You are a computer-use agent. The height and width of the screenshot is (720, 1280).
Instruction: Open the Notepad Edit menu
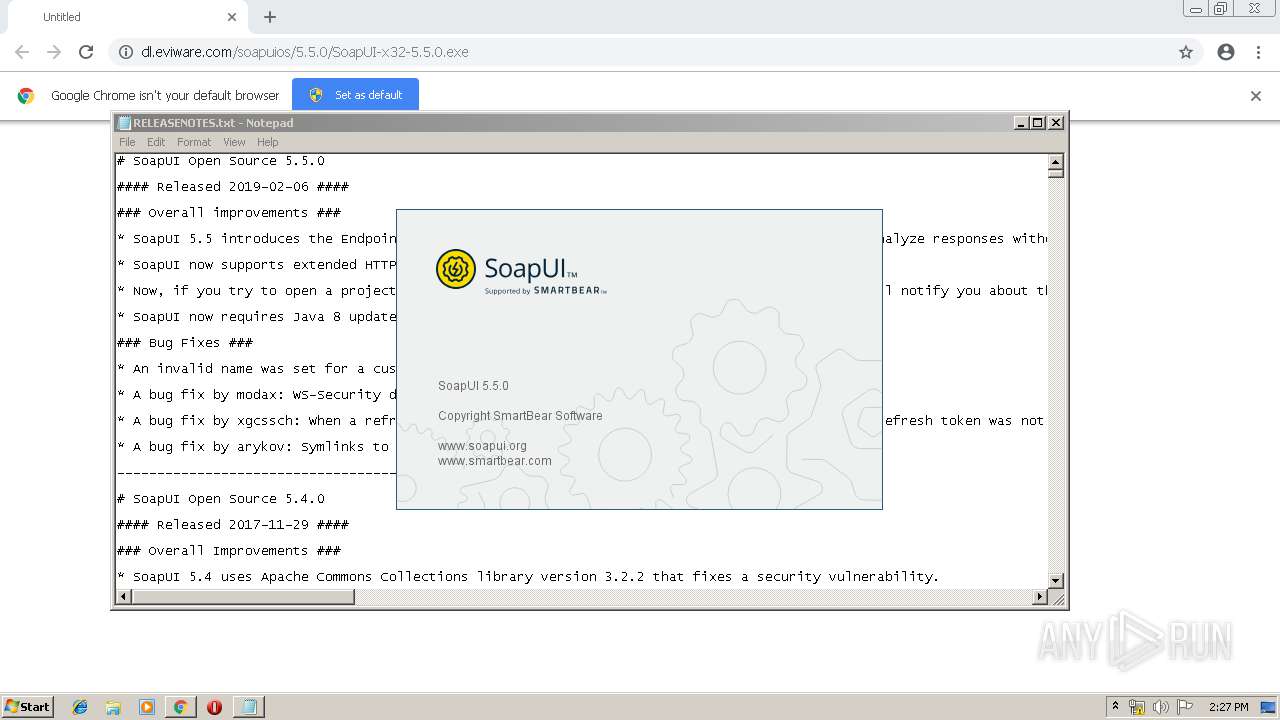coord(156,142)
